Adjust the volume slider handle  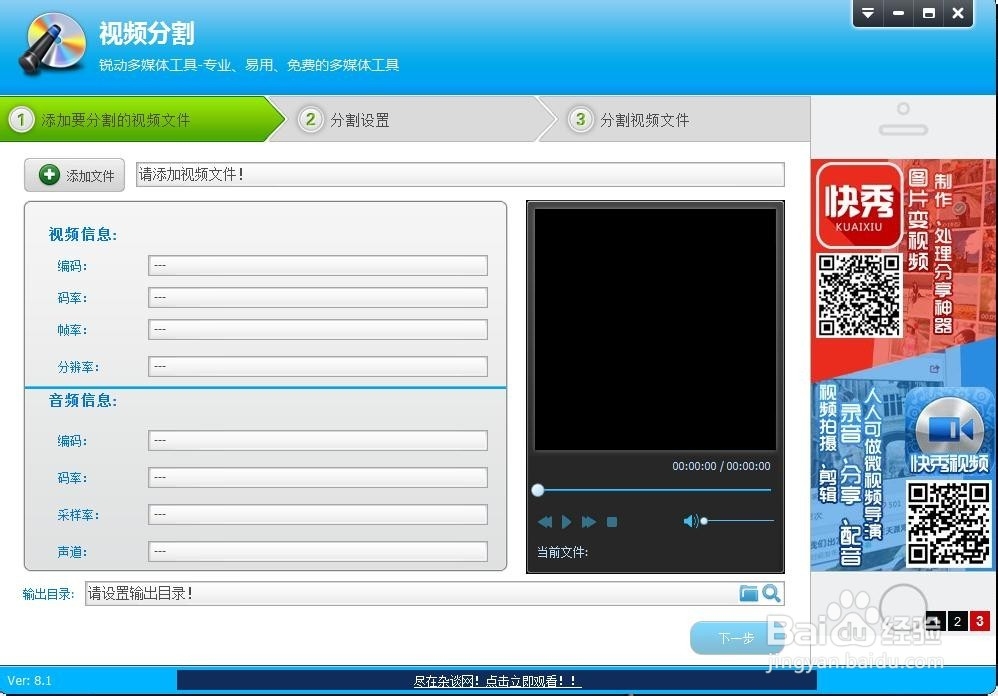tap(704, 521)
